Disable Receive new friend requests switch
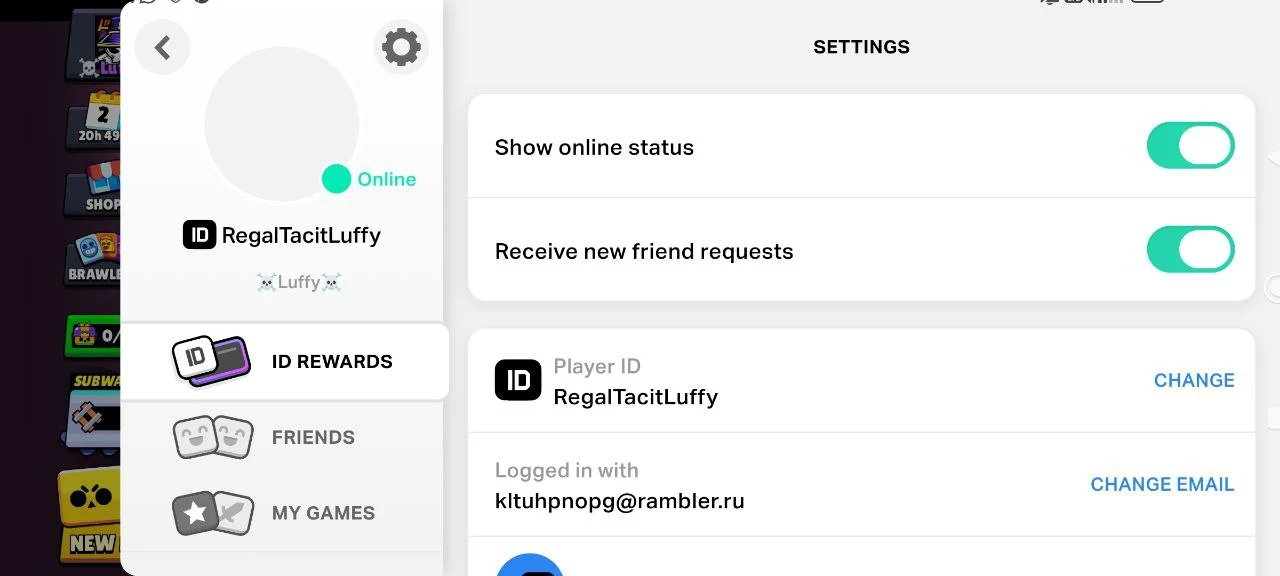1280x576 pixels. click(1190, 250)
